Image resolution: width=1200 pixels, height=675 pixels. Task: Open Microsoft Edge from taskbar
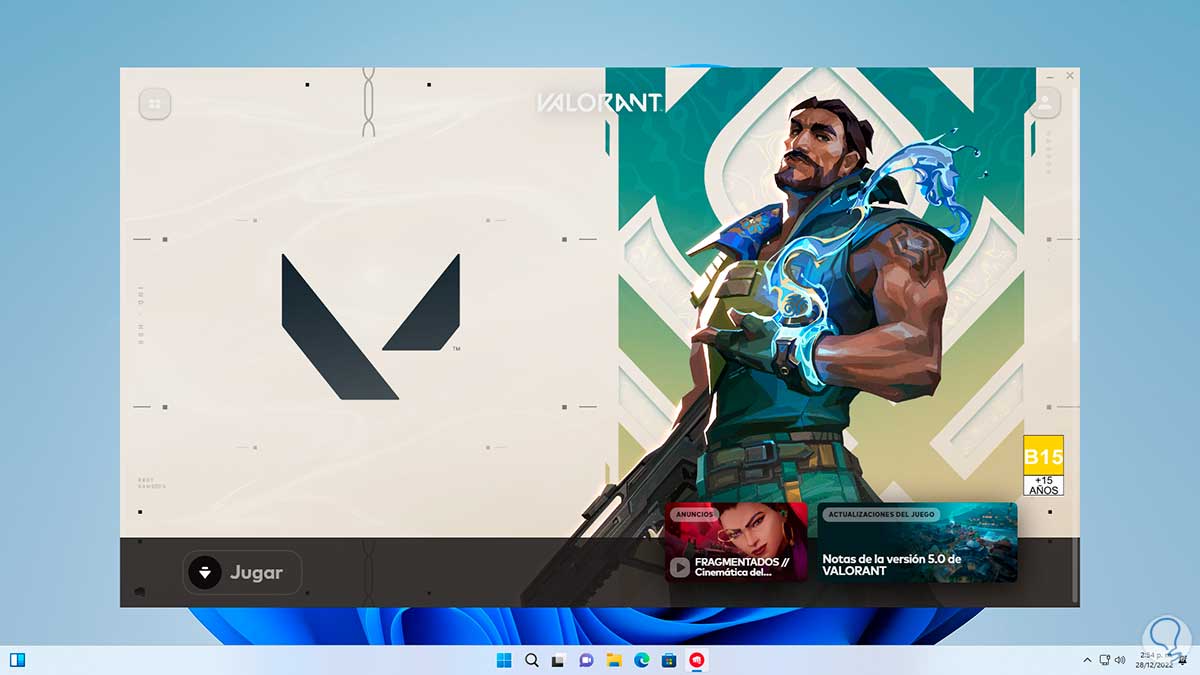(x=641, y=660)
